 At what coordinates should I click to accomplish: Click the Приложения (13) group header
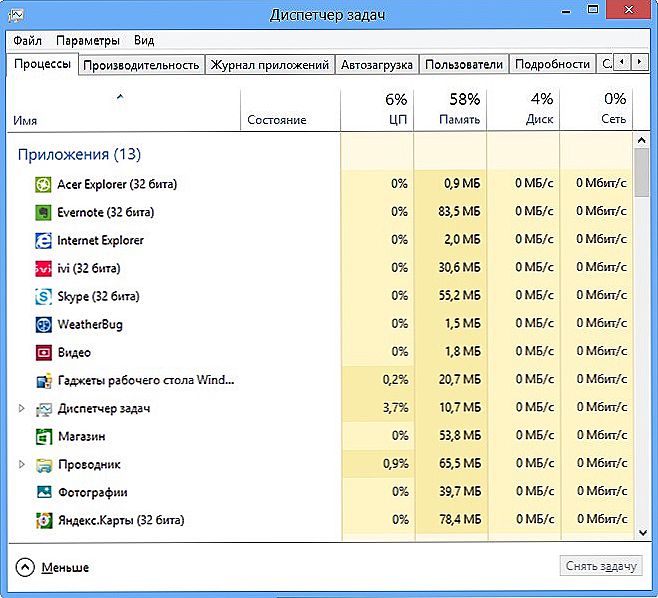(79, 154)
